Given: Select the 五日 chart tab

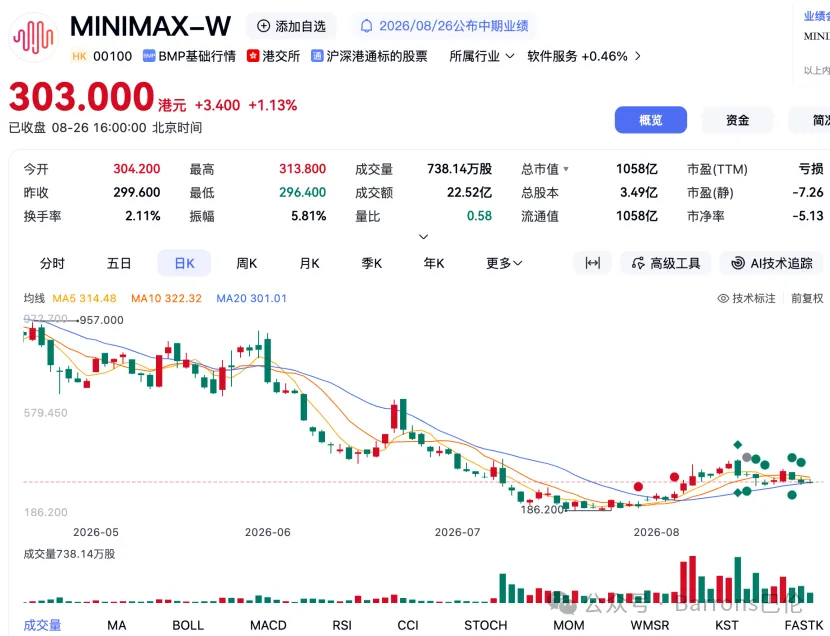Looking at the screenshot, I should tap(119, 263).
